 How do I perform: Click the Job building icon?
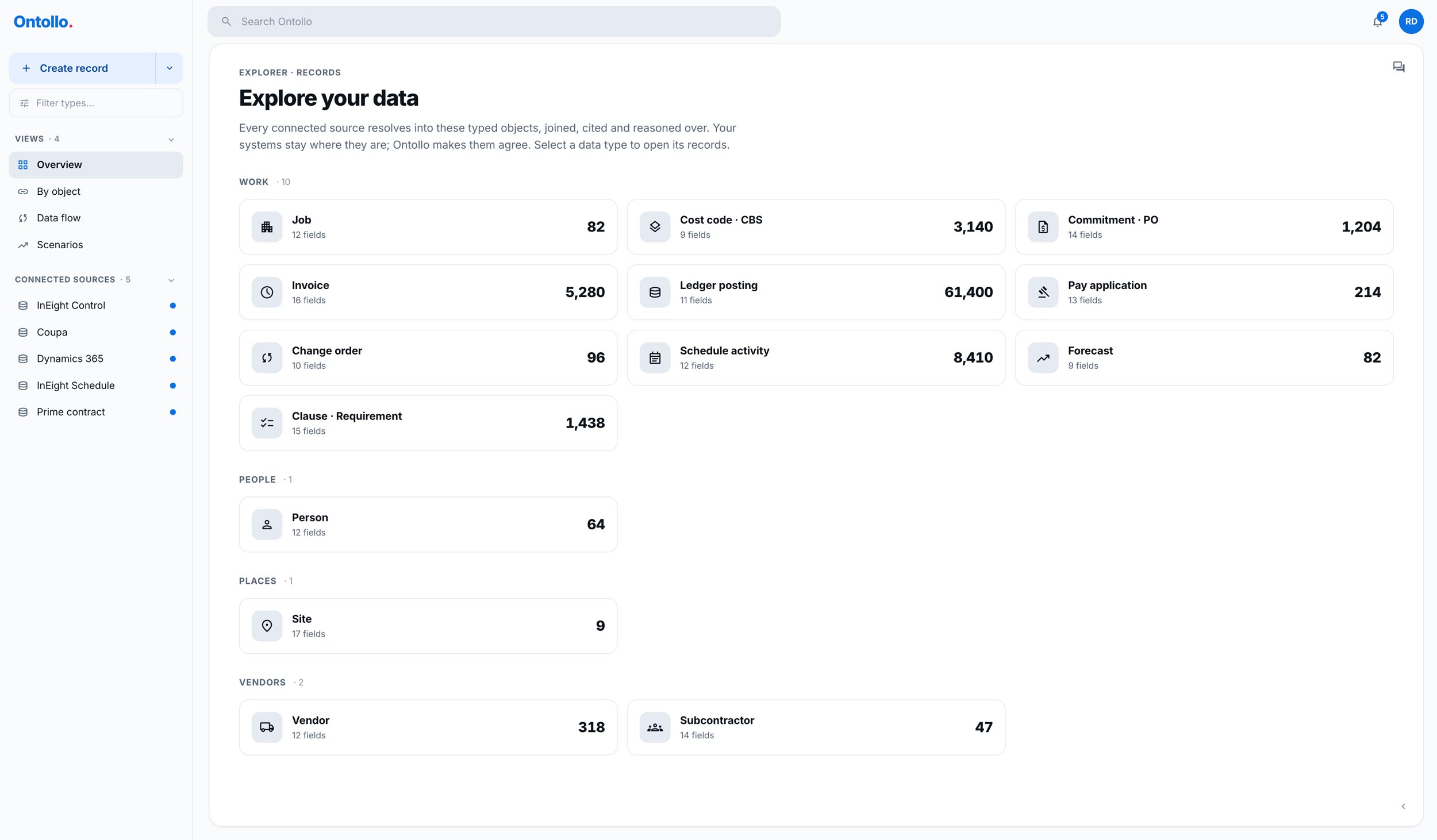coord(267,227)
